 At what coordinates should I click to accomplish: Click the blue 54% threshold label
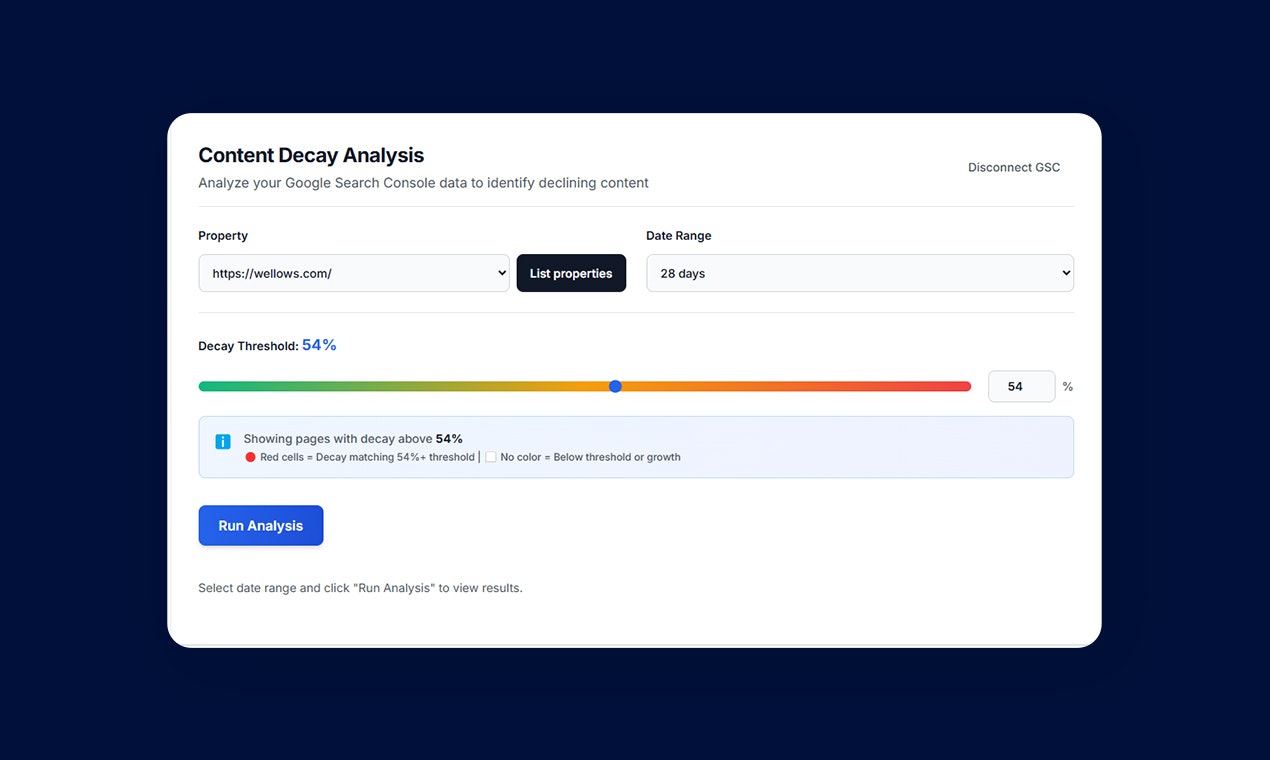coord(319,344)
